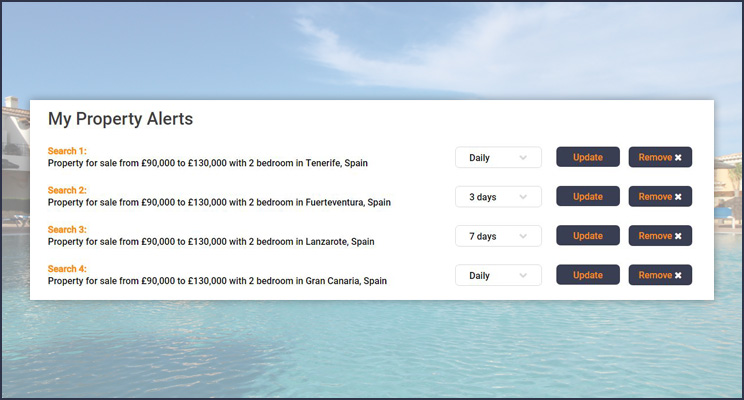Select the Search 4: label
Viewport: 744px width, 400px height.
coord(67,269)
